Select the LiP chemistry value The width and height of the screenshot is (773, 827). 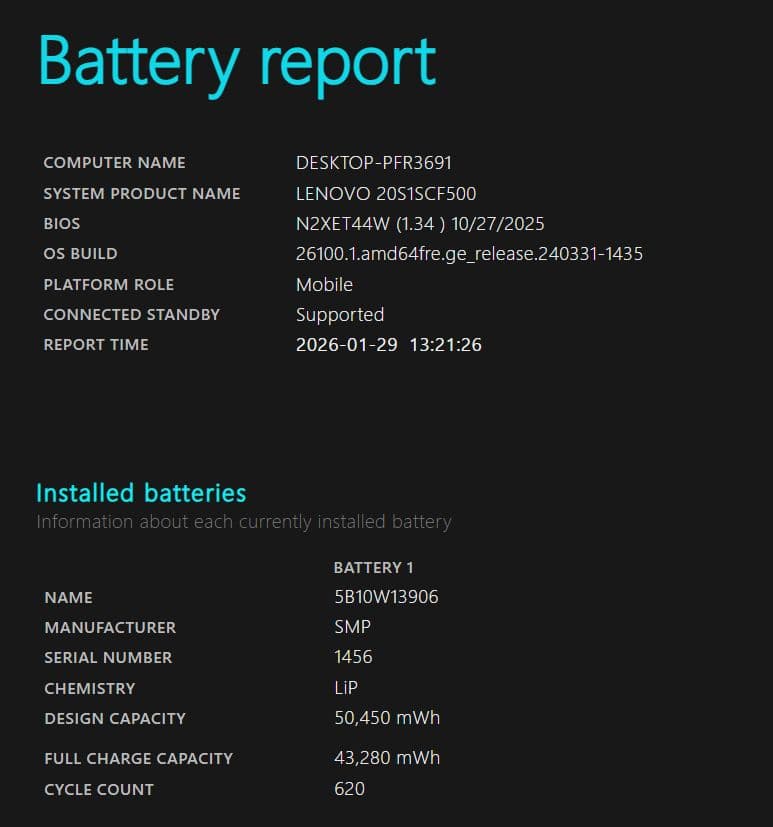point(346,688)
